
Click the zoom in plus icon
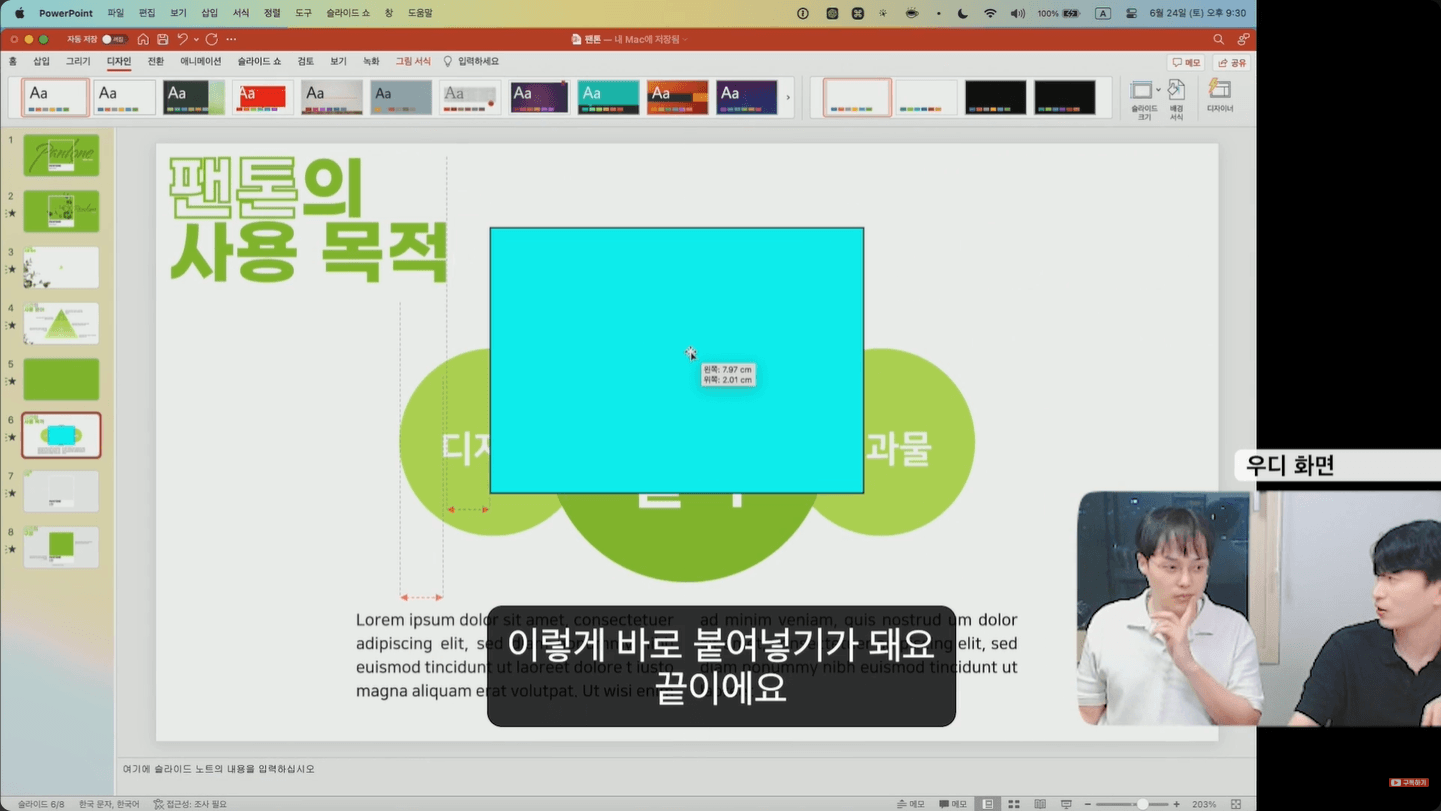pos(1177,804)
